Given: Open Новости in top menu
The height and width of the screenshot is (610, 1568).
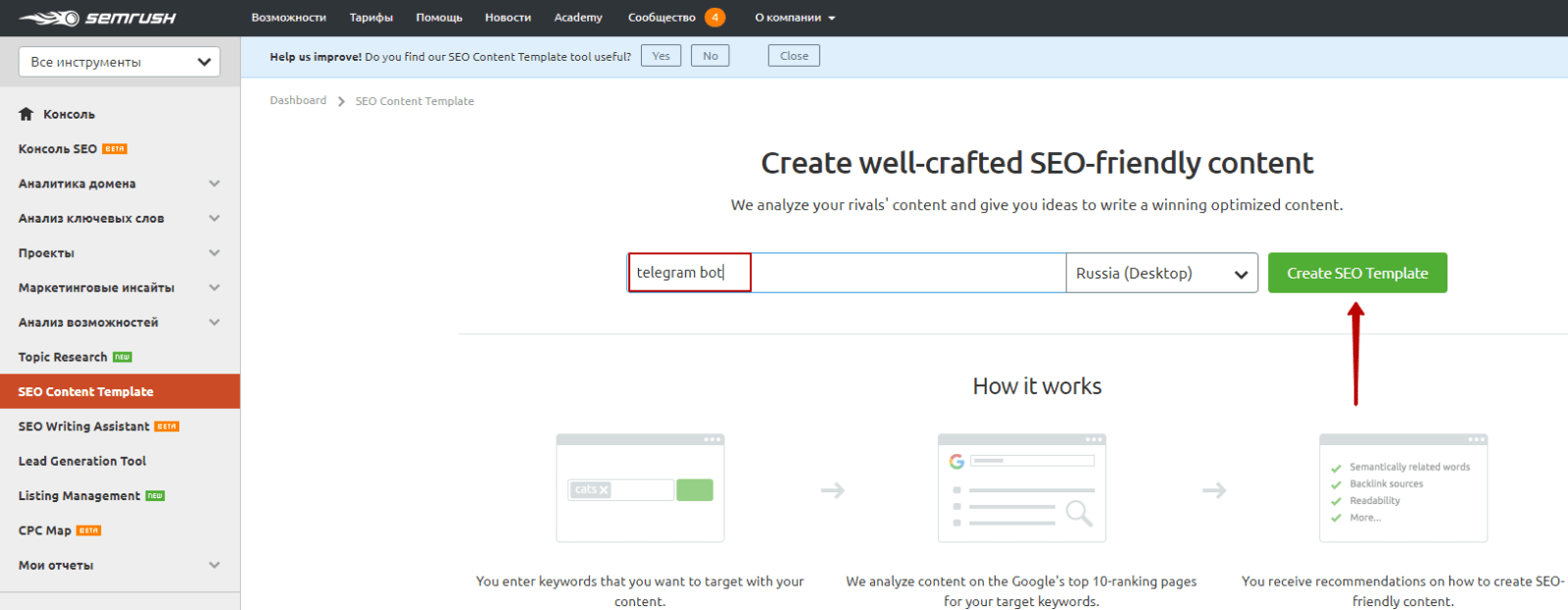Looking at the screenshot, I should (x=508, y=18).
